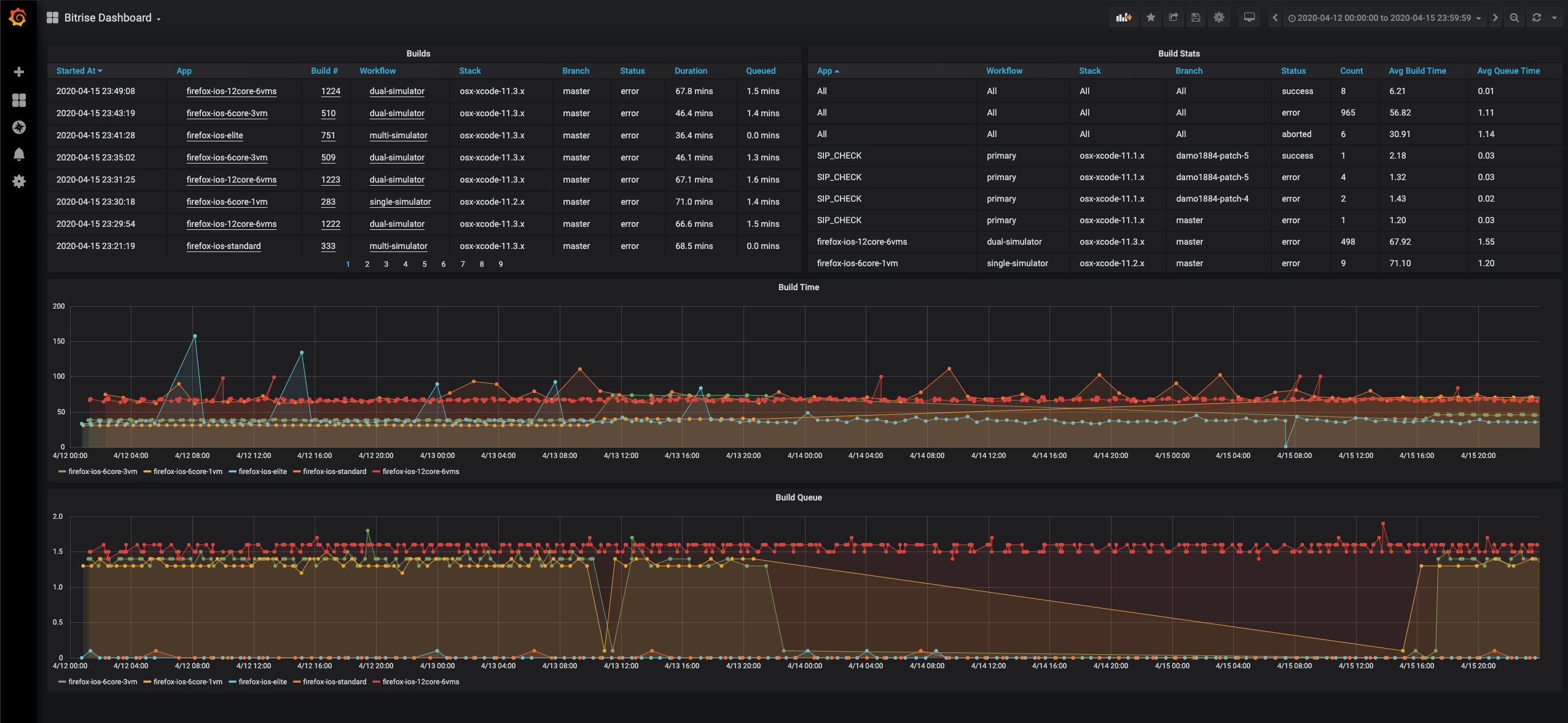Toggle firefox-ios-12core-6vms series in Build Queue legend
Viewport: 1568px width, 723px height.
click(x=420, y=682)
